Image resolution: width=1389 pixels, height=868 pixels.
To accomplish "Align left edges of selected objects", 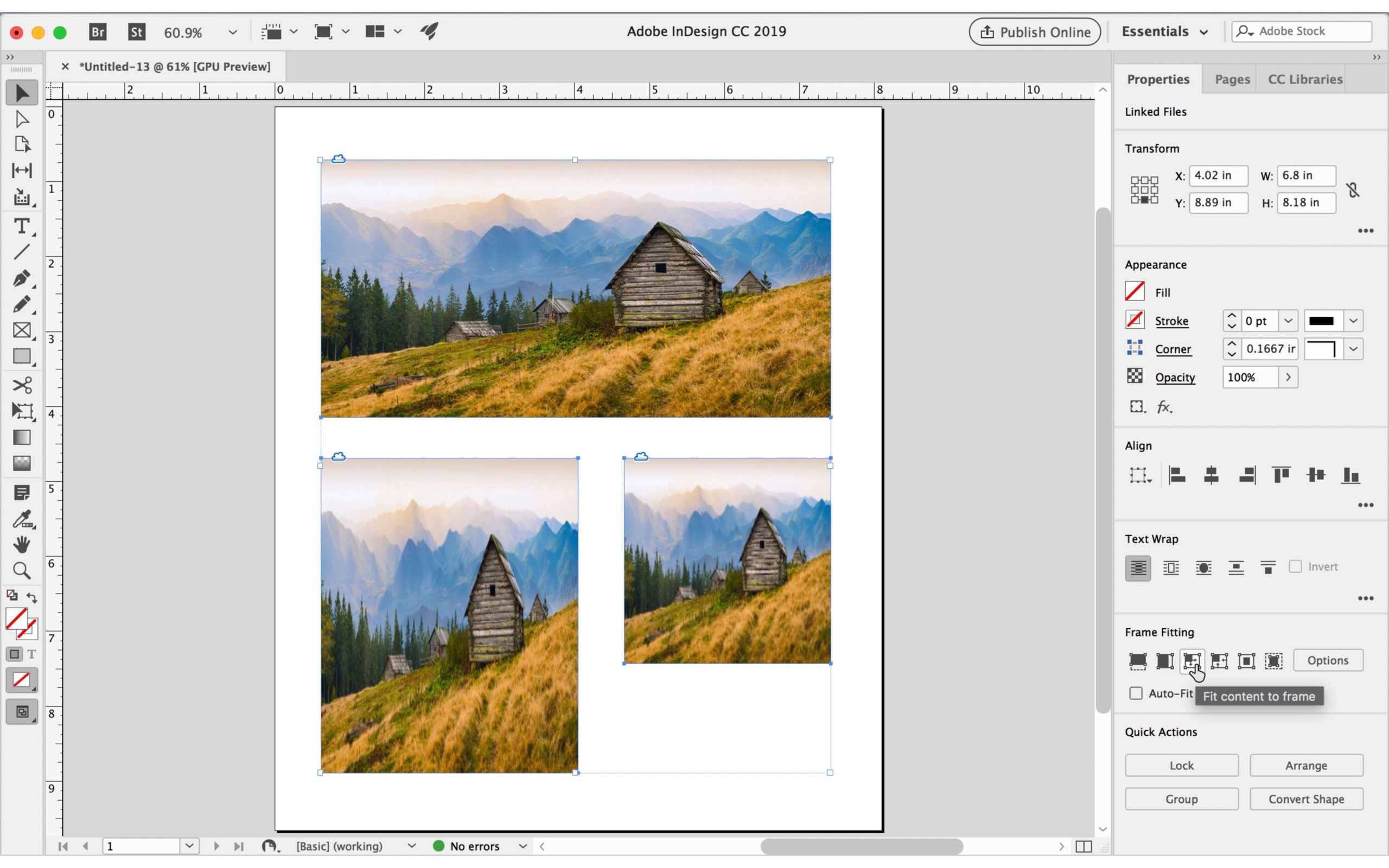I will point(1177,475).
